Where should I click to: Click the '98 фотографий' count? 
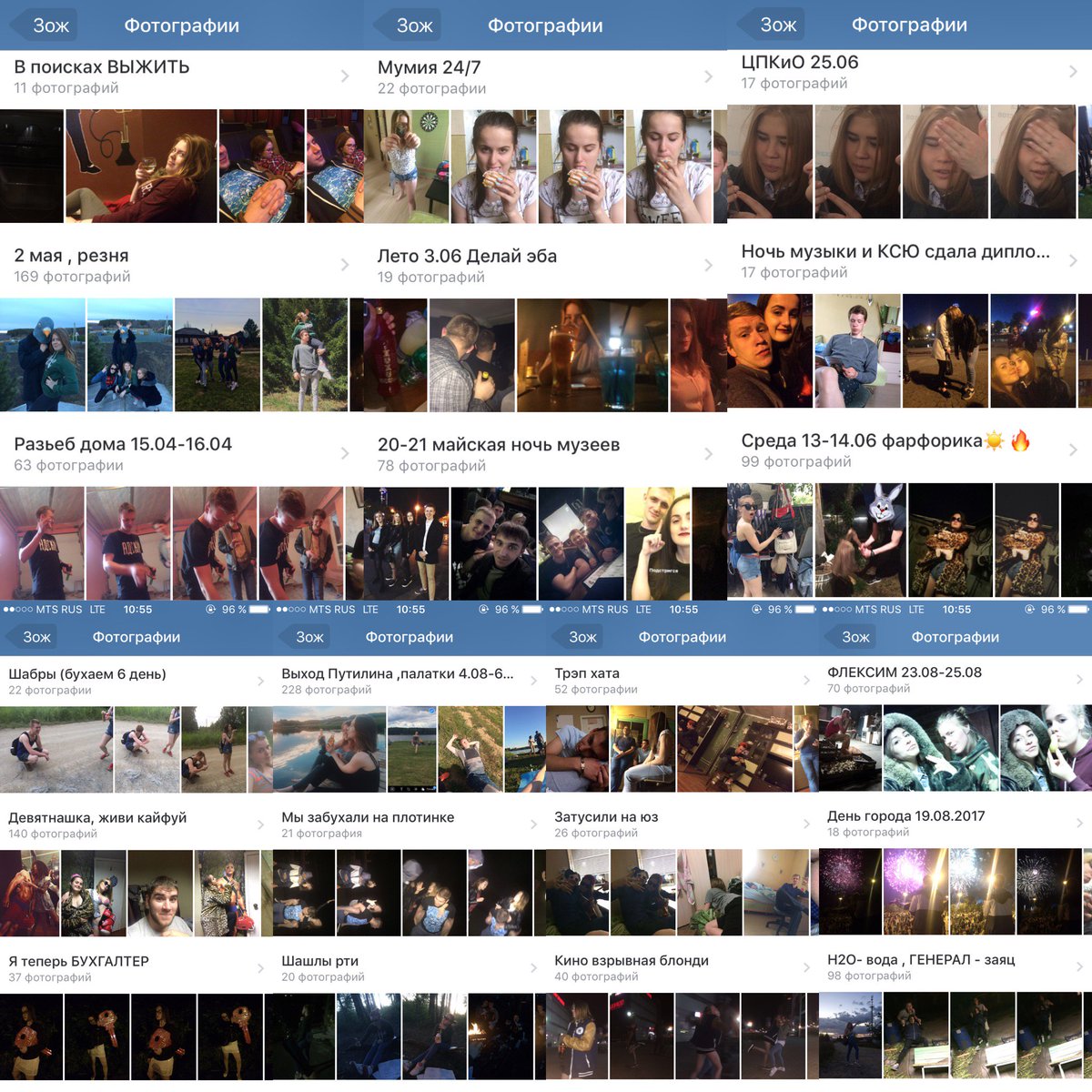point(869,976)
